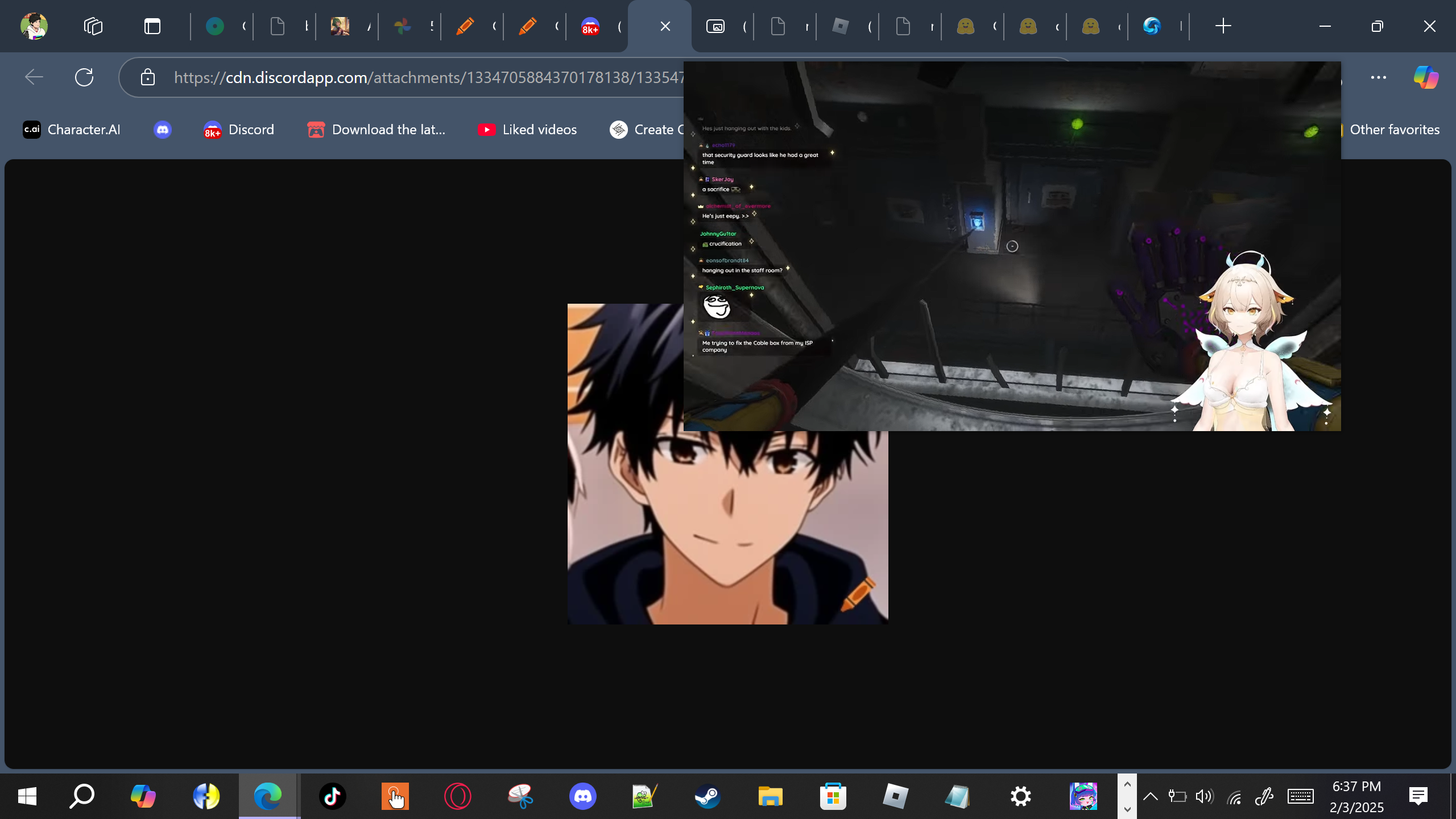
Task: Open the Workspaces icon in Edge
Action: point(93,26)
